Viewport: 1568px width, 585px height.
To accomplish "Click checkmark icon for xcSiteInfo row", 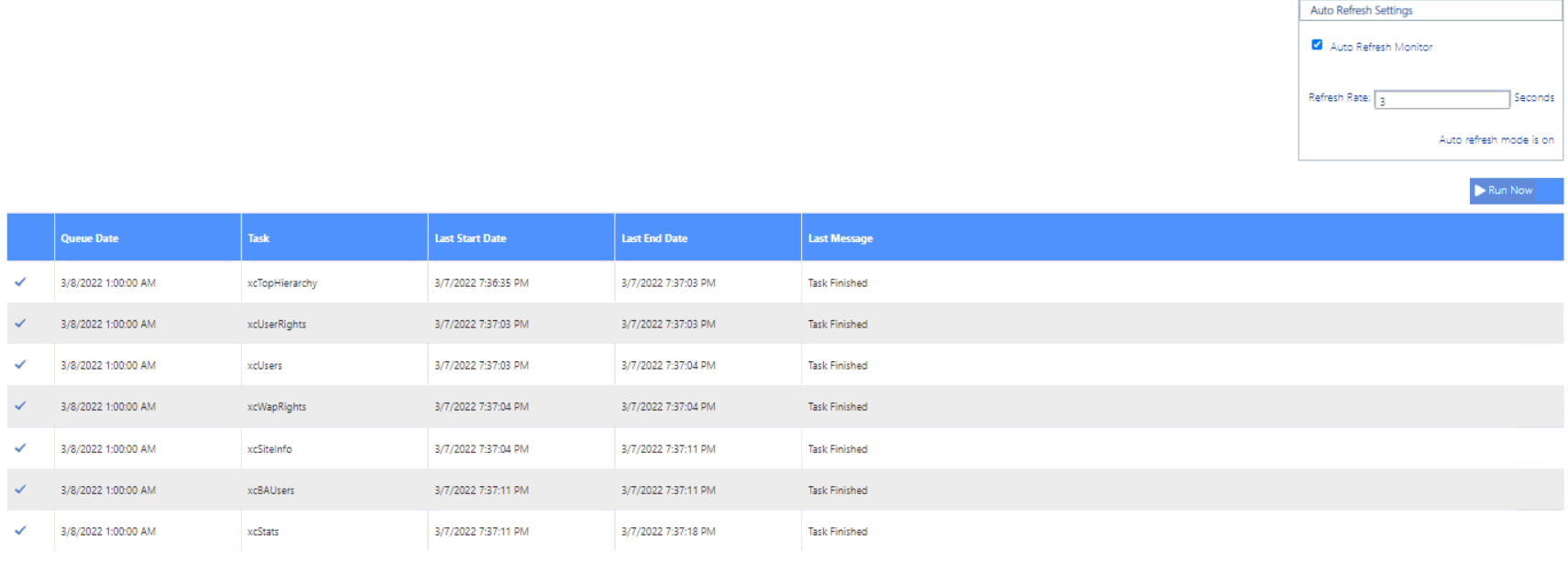I will tap(20, 448).
